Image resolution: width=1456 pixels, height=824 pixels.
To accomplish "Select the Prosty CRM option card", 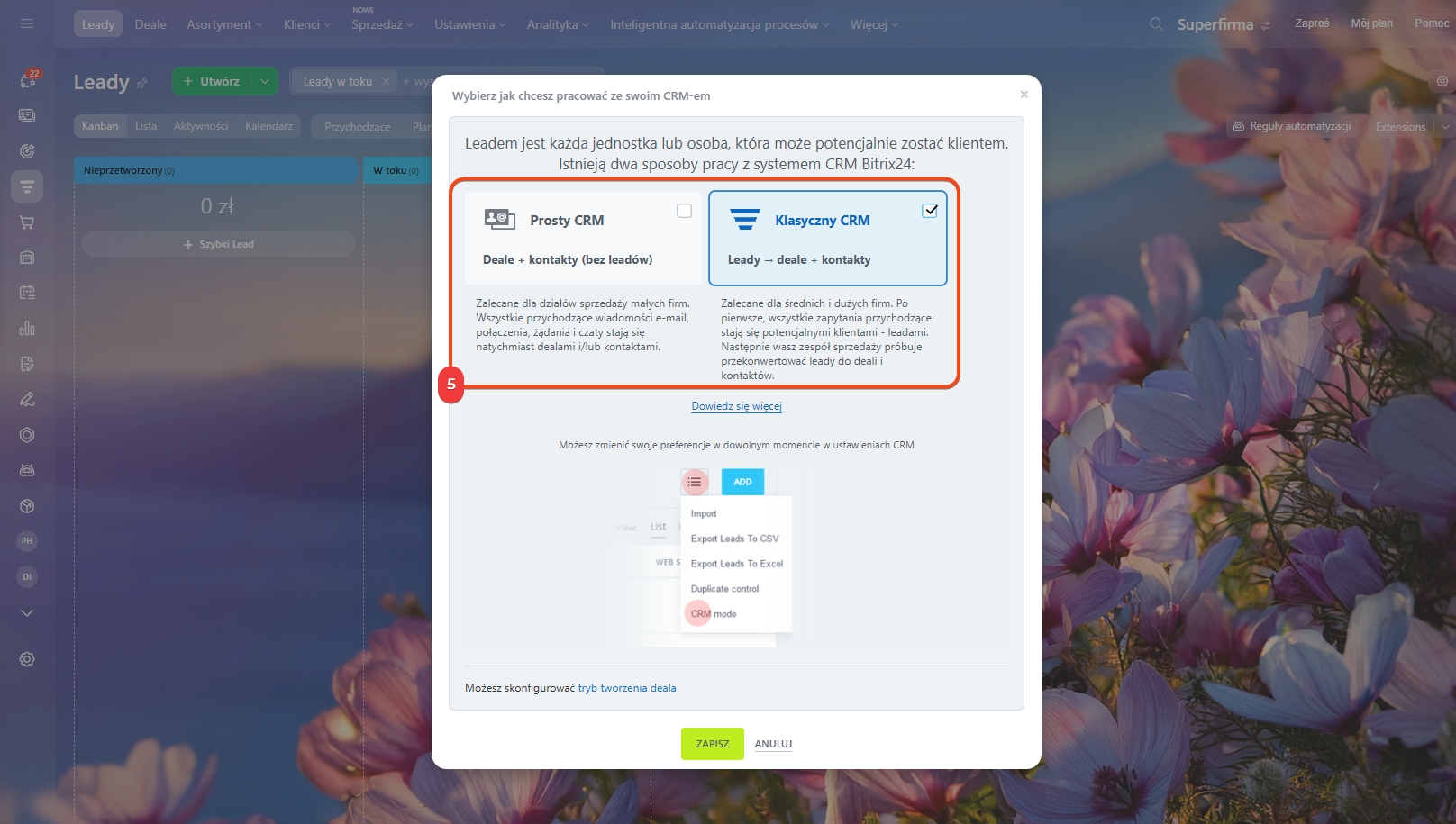I will coord(583,239).
